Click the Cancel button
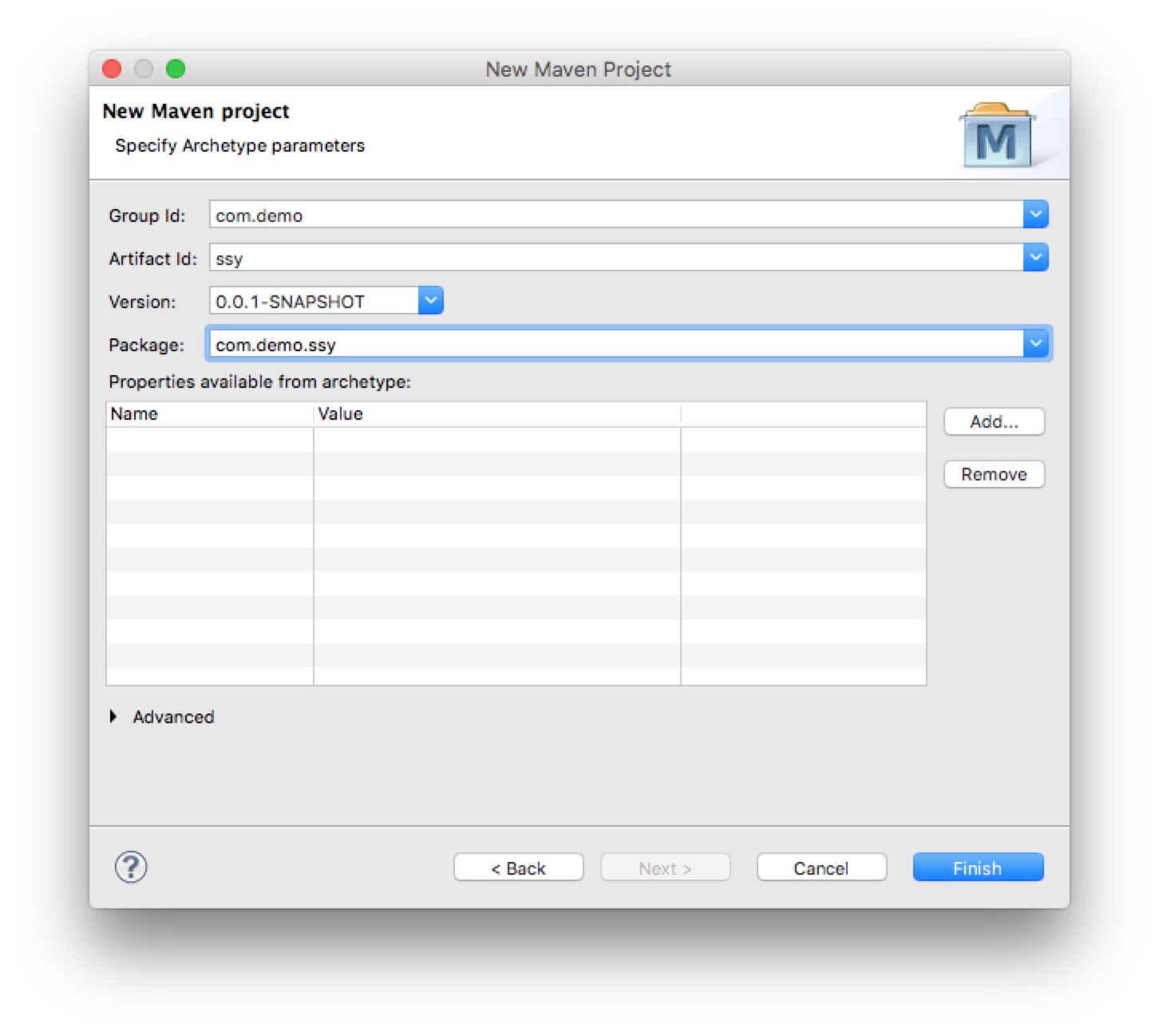 821,868
